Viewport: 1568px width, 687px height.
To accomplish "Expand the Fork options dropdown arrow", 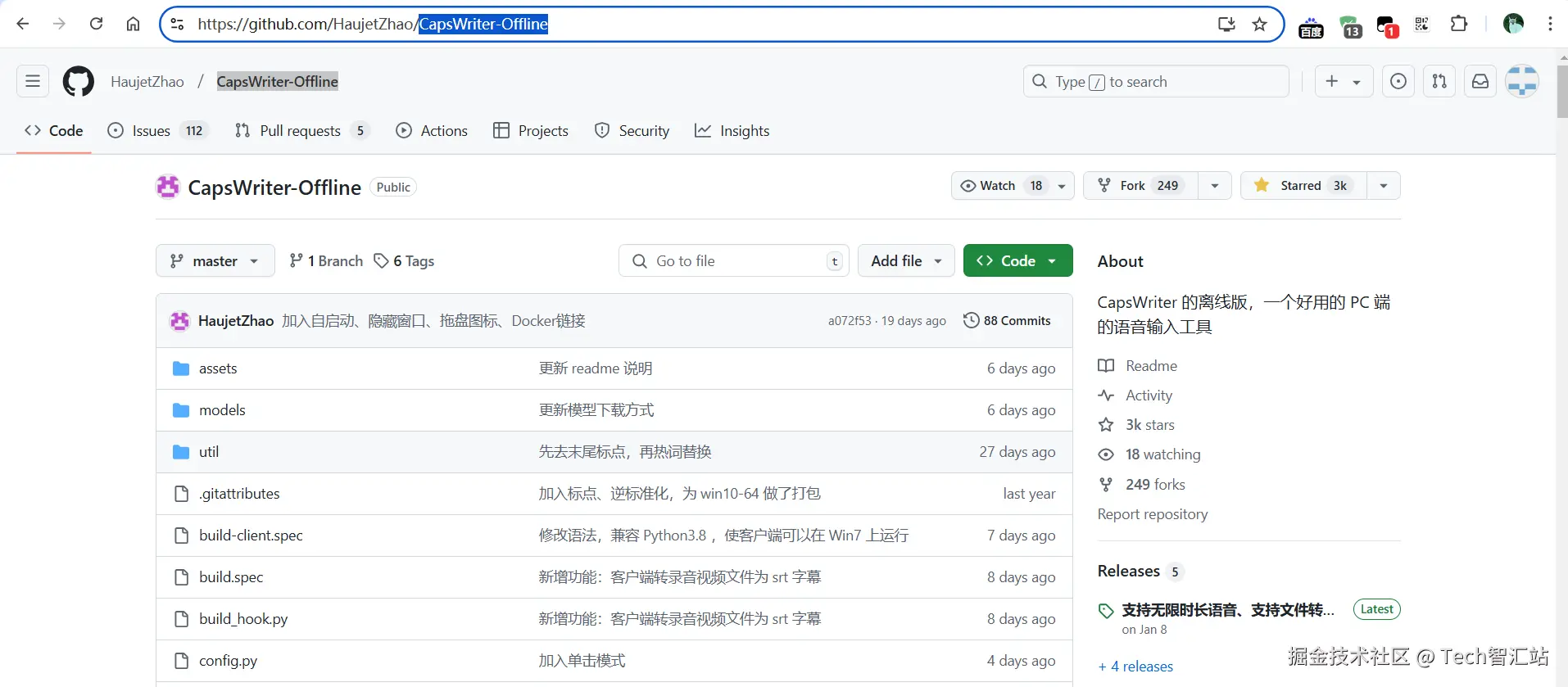I will coord(1215,186).
